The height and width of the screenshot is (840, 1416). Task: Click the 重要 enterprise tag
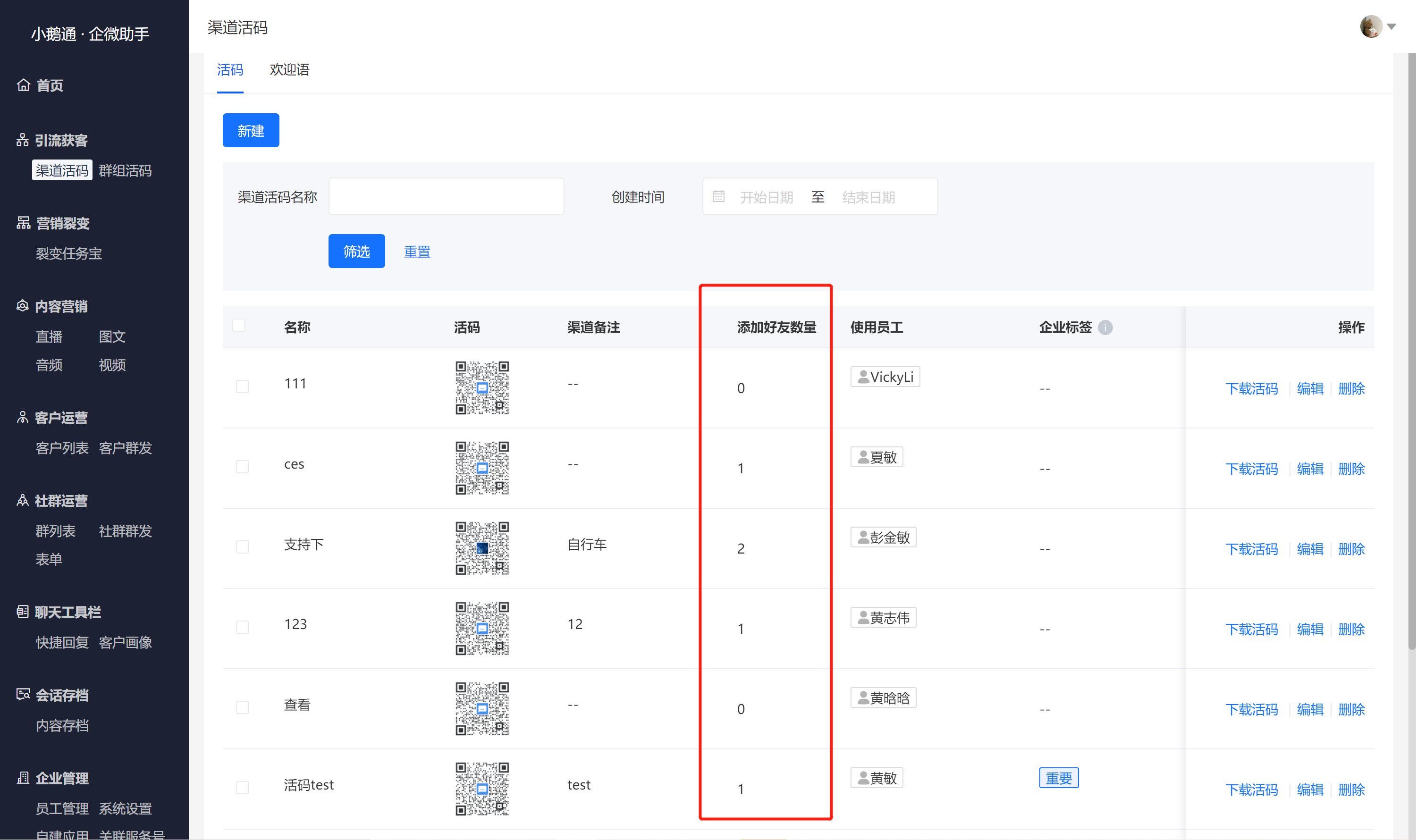pos(1059,778)
